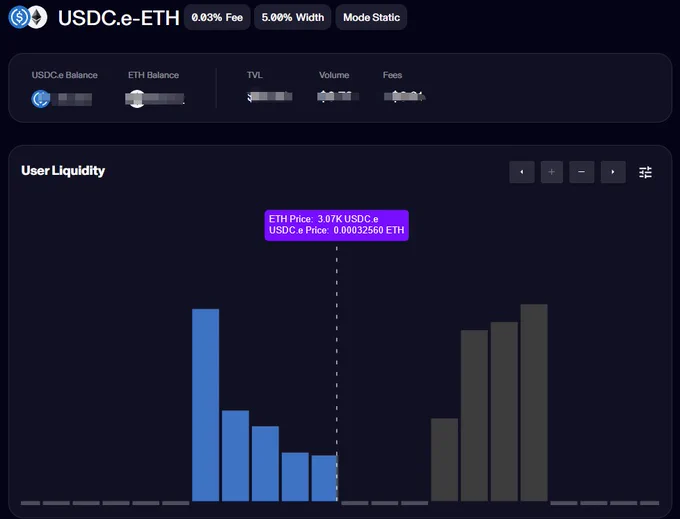This screenshot has width=680, height=519.
Task: Click the ETH token logo in header
Action: click(38, 17)
